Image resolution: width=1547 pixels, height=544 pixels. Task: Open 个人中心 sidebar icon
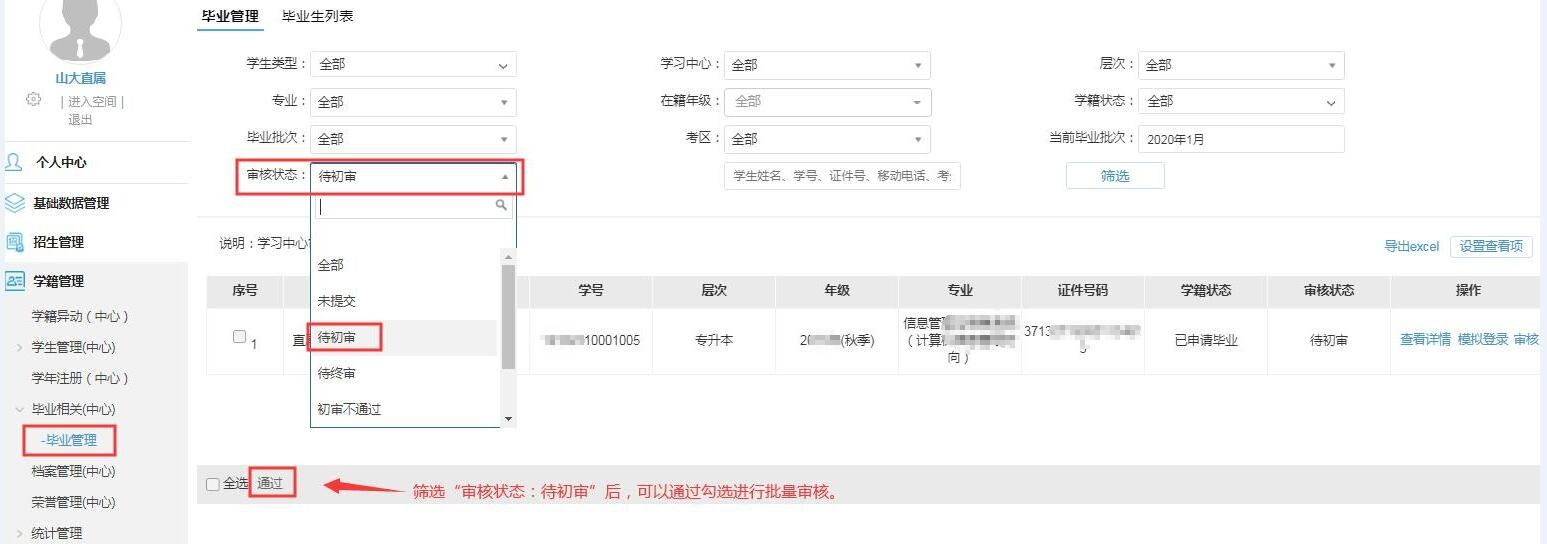(x=14, y=162)
